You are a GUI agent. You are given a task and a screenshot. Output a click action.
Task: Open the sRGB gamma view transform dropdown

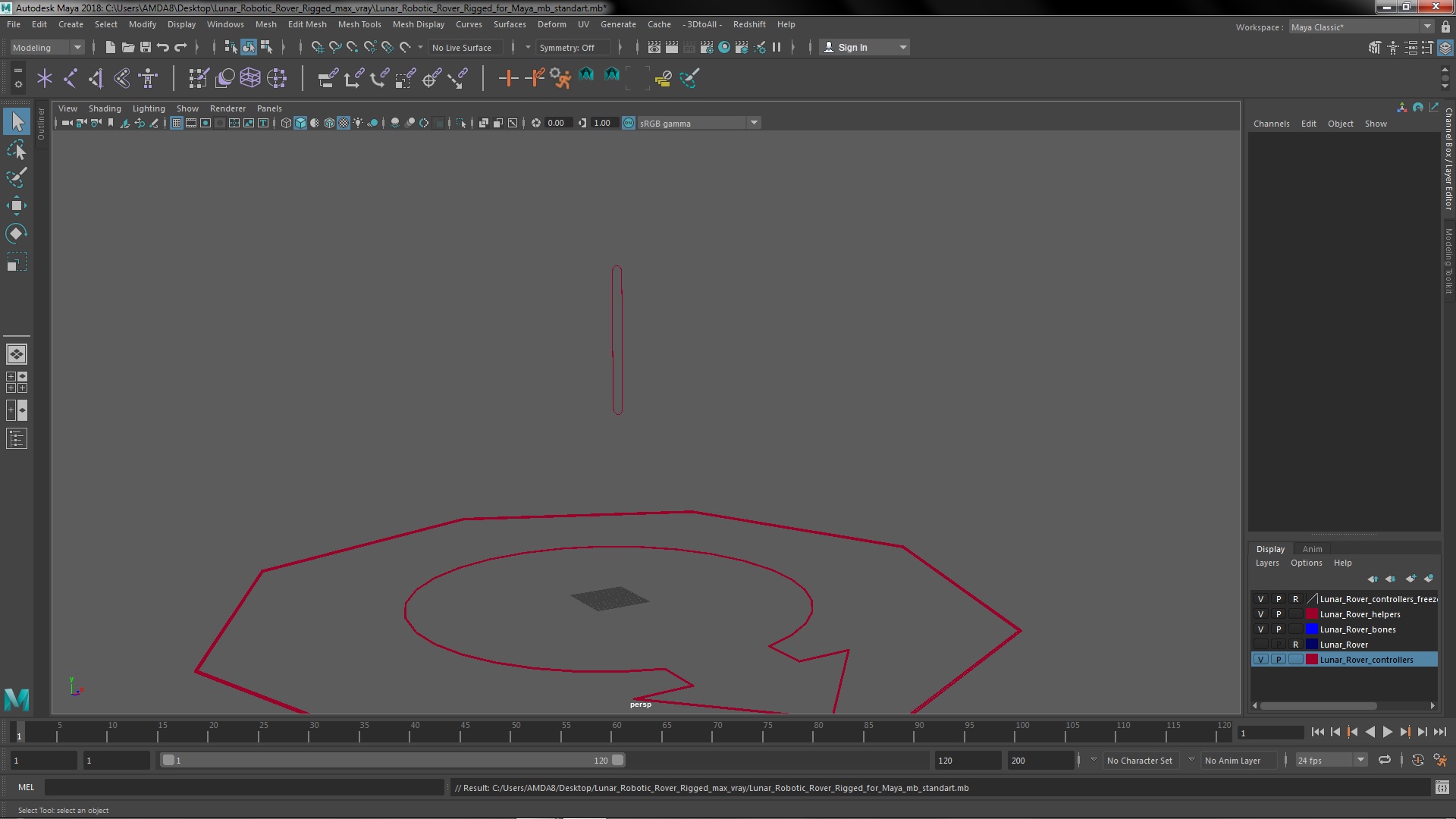pos(698,123)
